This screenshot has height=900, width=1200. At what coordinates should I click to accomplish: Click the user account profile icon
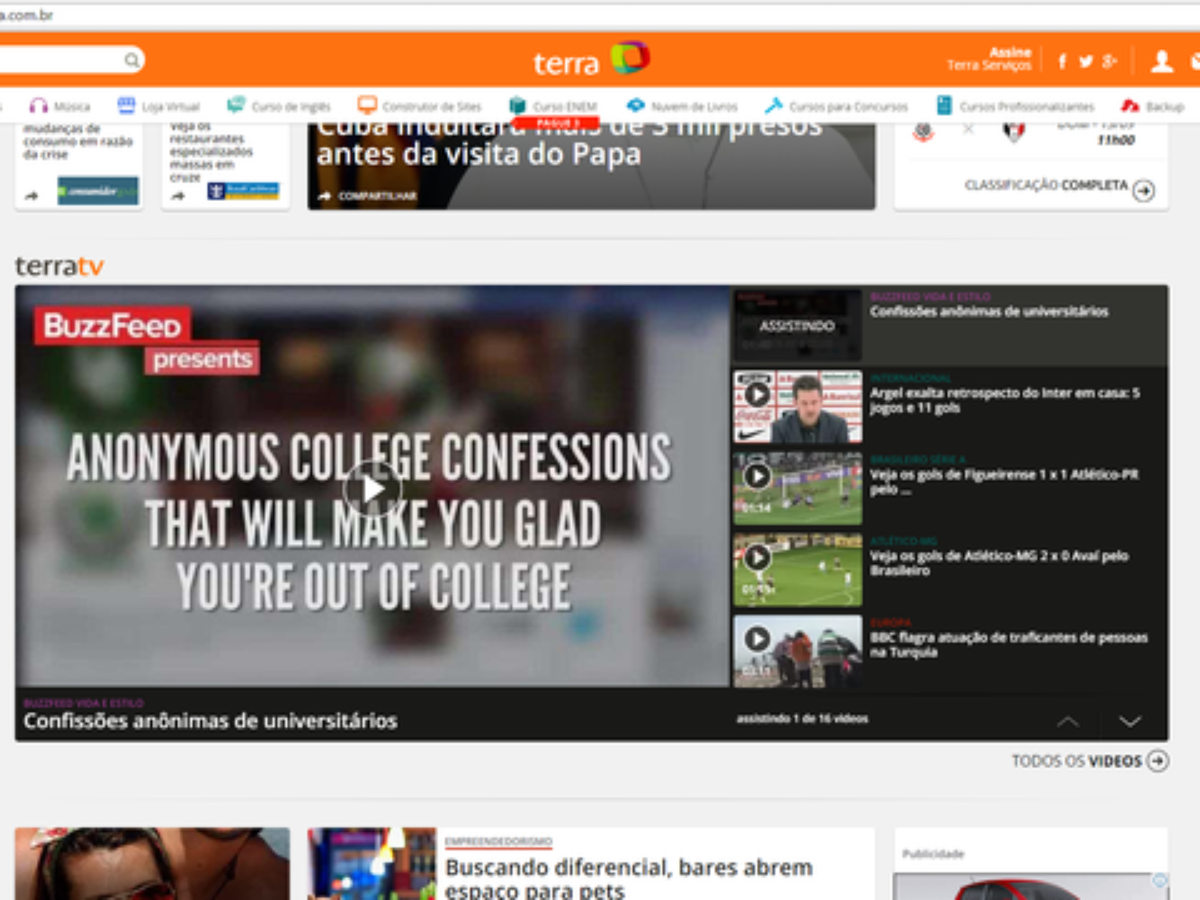coord(1161,62)
